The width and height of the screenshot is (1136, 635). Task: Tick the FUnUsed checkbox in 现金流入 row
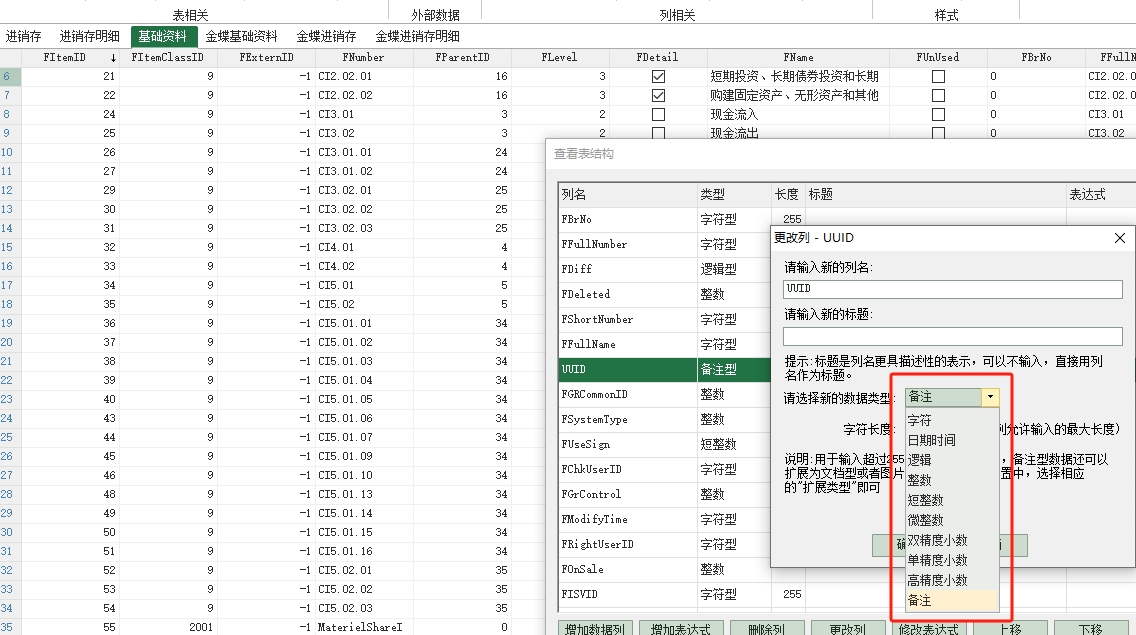(x=938, y=114)
